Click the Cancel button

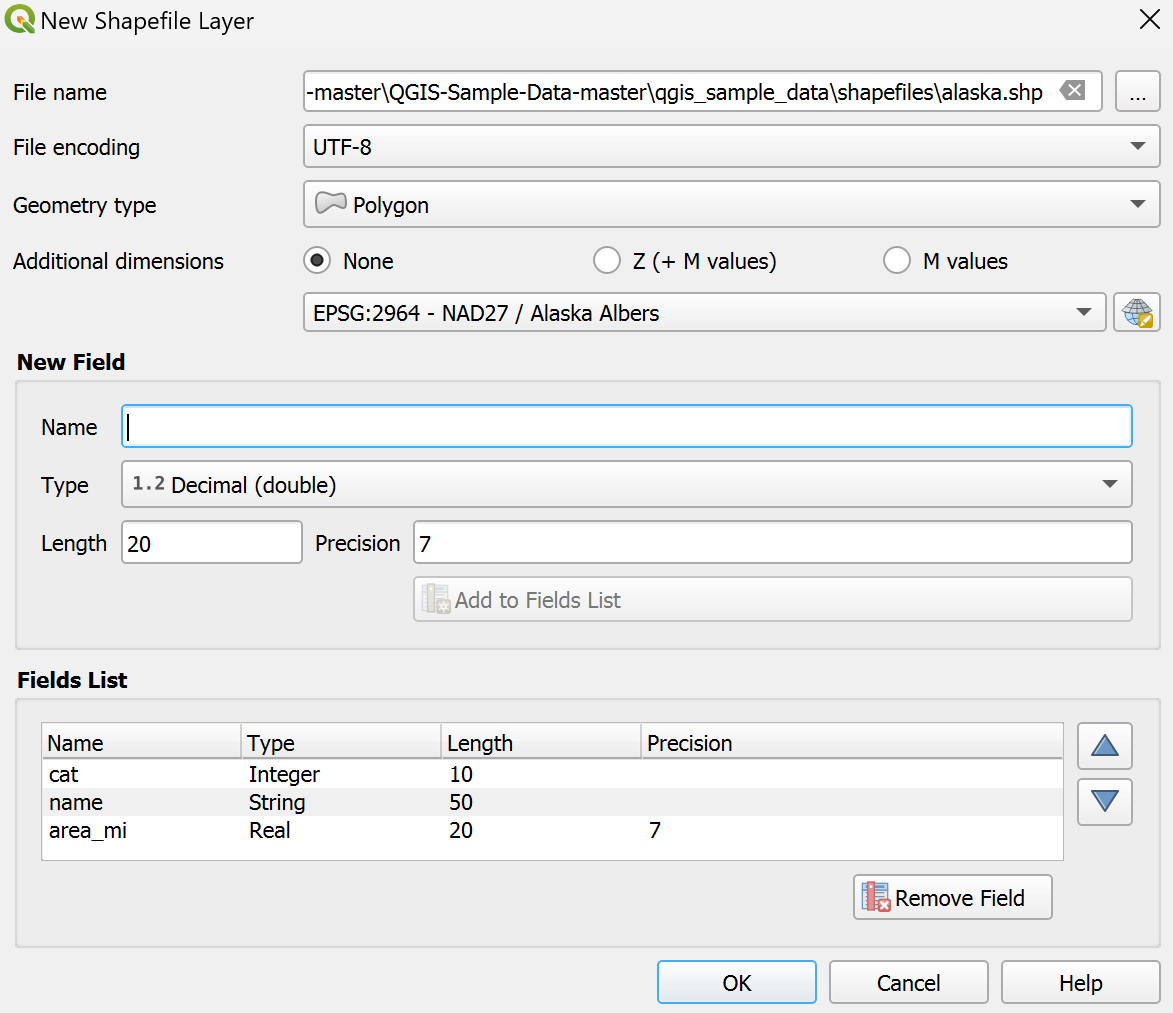pos(908,983)
